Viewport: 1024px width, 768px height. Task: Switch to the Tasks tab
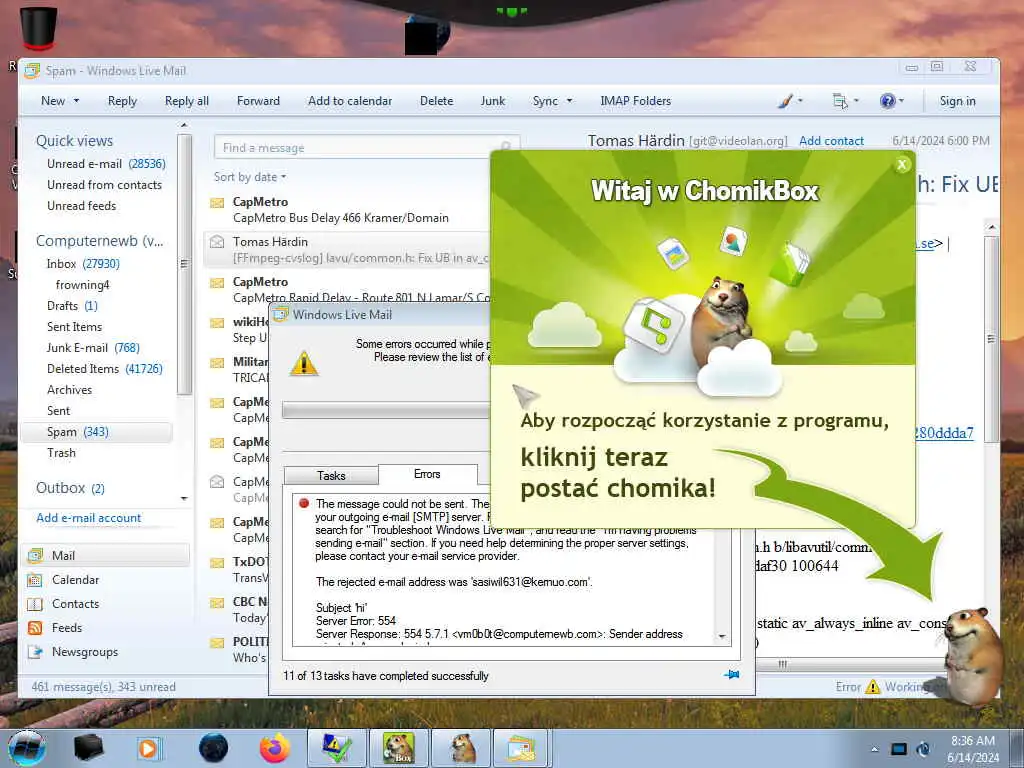pyautogui.click(x=331, y=475)
